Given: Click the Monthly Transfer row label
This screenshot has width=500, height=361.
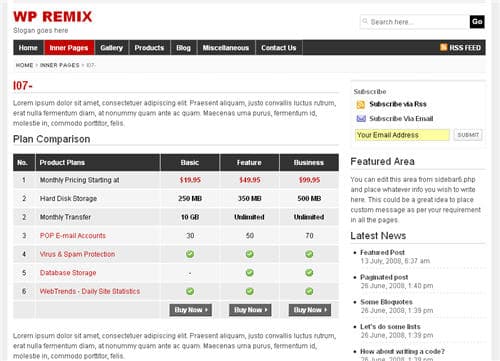Looking at the screenshot, I should tap(65, 217).
